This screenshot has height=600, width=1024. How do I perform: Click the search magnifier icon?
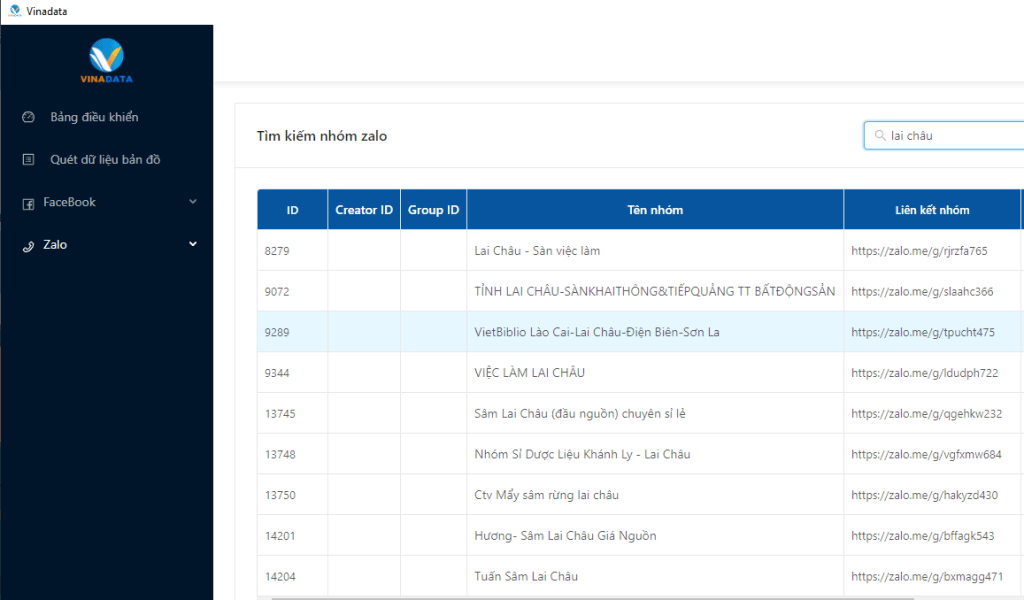(880, 135)
